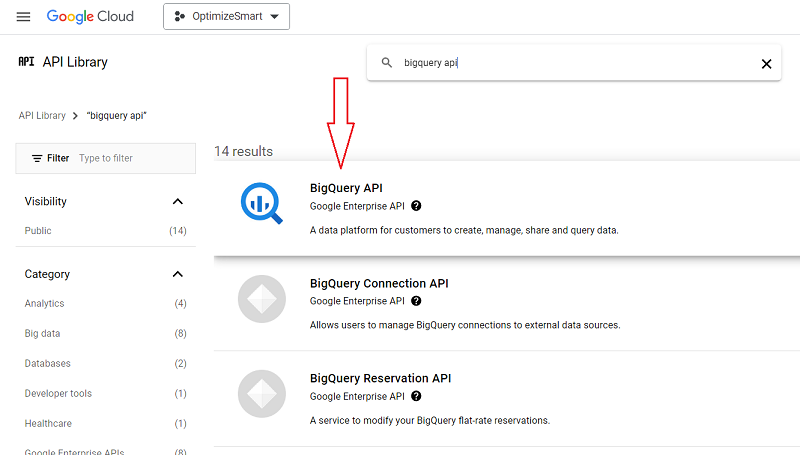
Task: Click help icon under BigQuery Reservation API
Action: 416,396
